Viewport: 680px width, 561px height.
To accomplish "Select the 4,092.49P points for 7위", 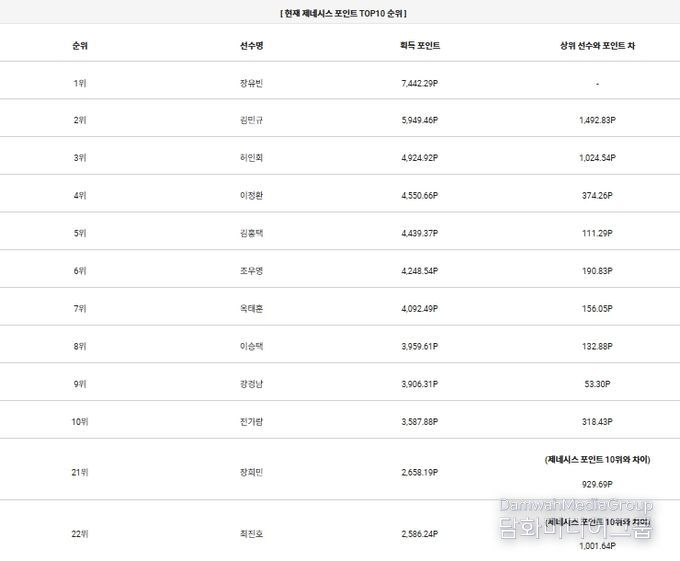I will [x=420, y=309].
